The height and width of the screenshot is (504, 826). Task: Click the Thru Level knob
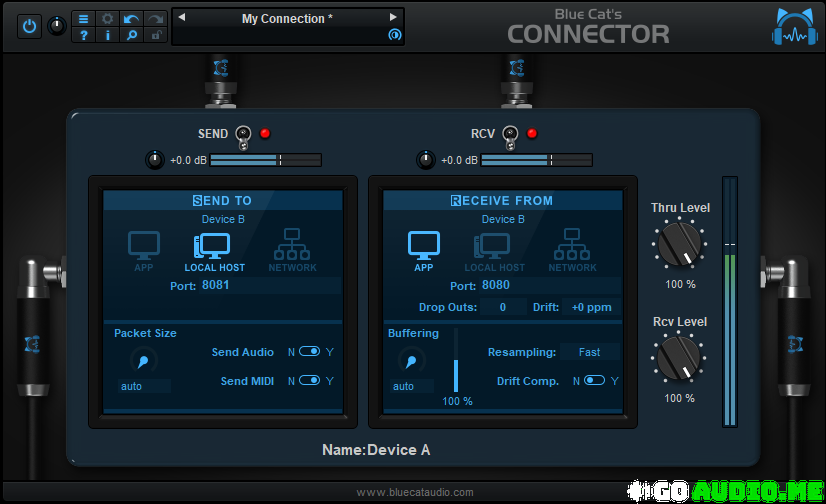click(680, 243)
